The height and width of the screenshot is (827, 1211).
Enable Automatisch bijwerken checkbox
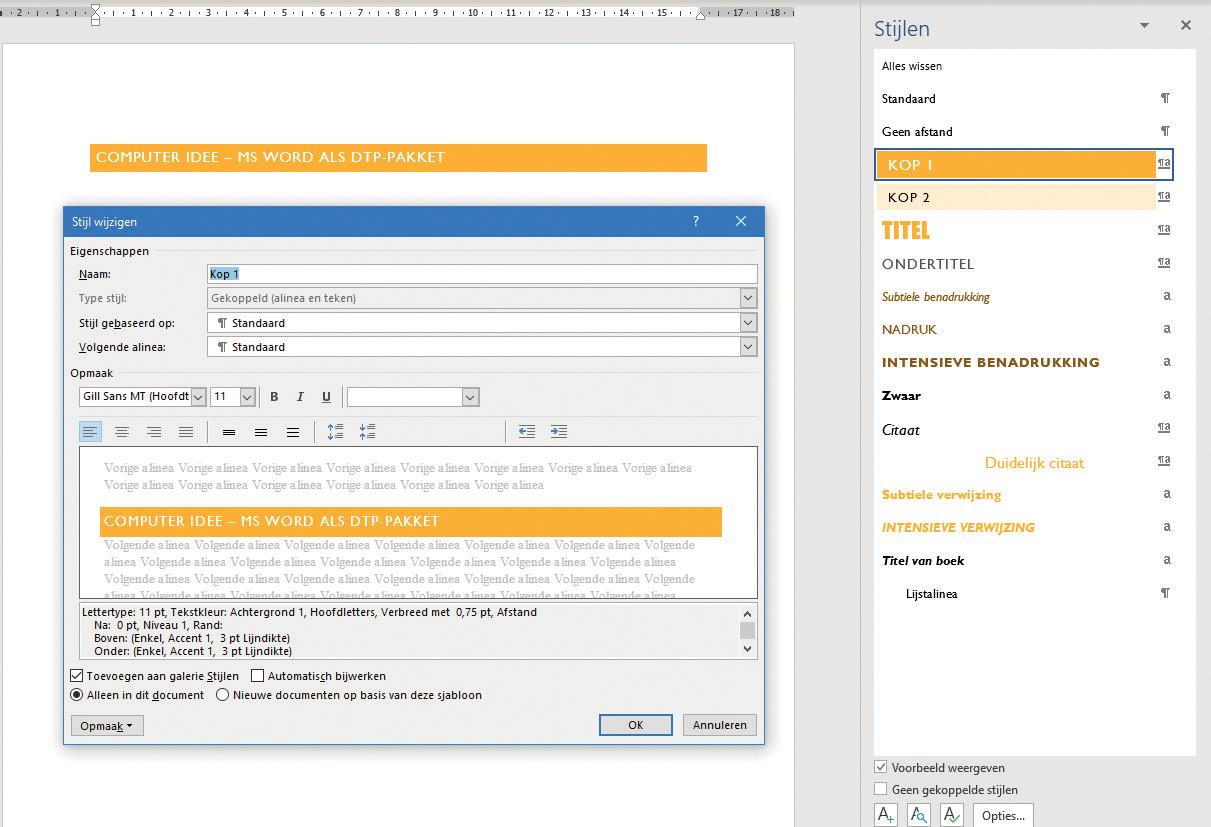point(257,676)
